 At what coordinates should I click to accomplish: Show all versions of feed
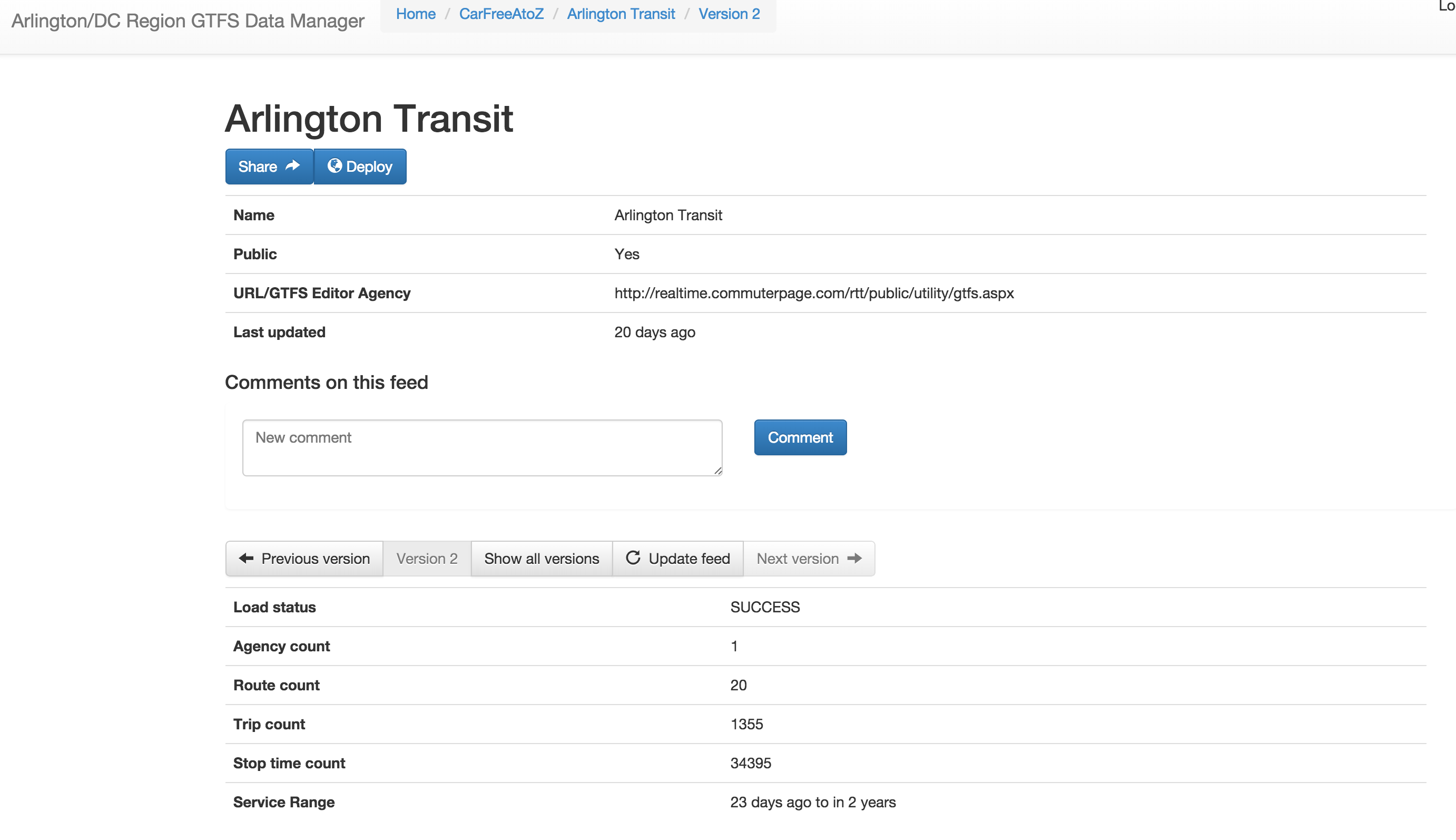tap(542, 559)
